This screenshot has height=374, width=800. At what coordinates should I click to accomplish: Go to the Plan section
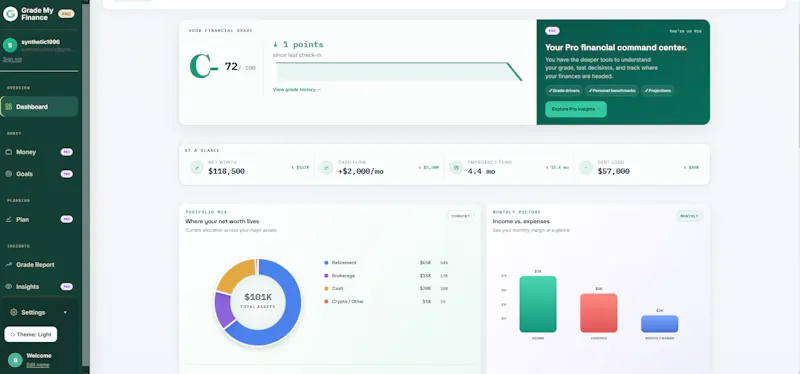pyautogui.click(x=39, y=219)
